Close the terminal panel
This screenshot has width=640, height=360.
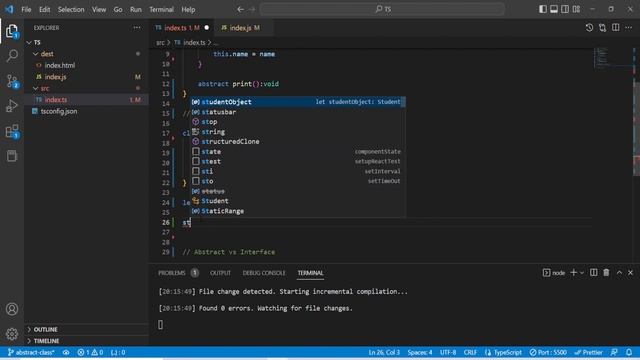630,273
